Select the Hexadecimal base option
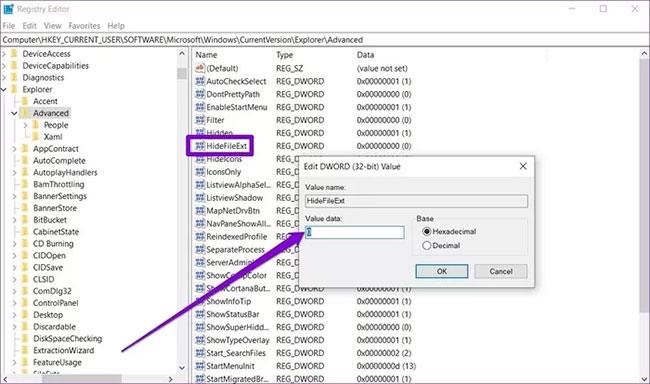650x384 pixels. tap(427, 231)
